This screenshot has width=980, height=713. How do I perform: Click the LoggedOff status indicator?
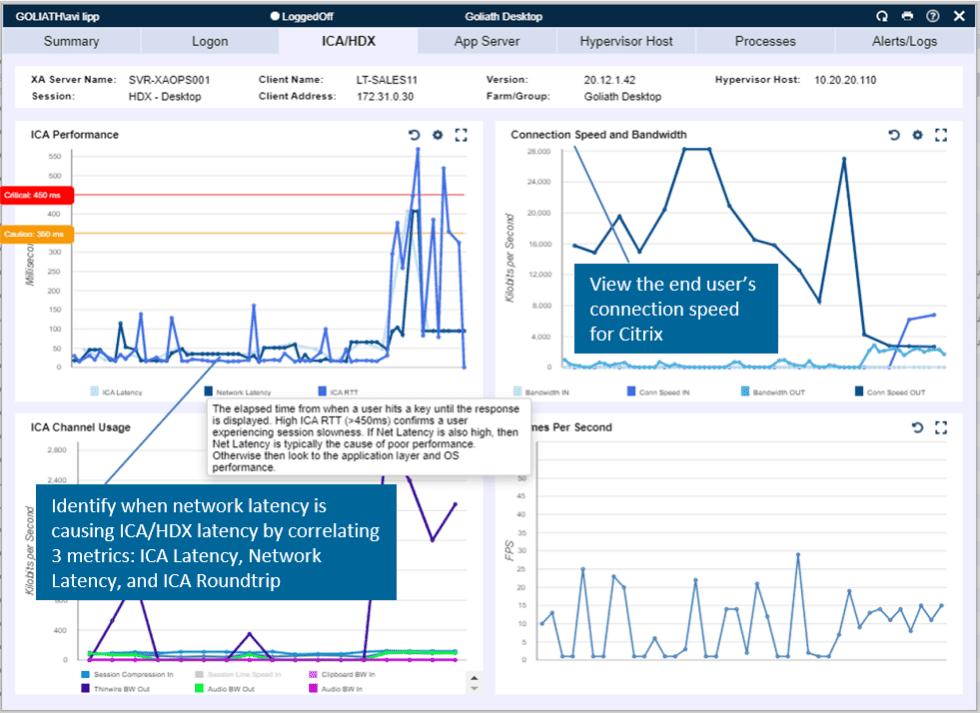coord(301,16)
